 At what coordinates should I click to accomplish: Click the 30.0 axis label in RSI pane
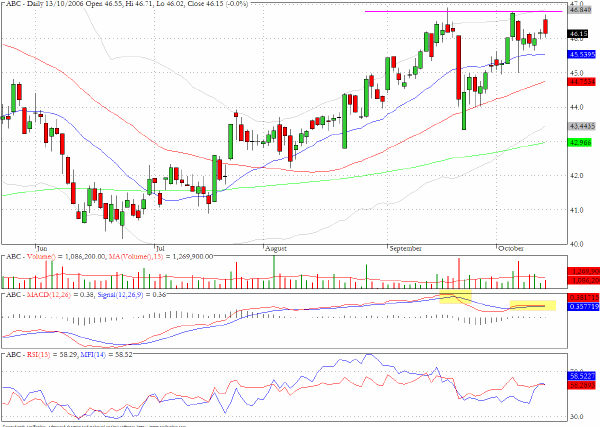[577, 417]
